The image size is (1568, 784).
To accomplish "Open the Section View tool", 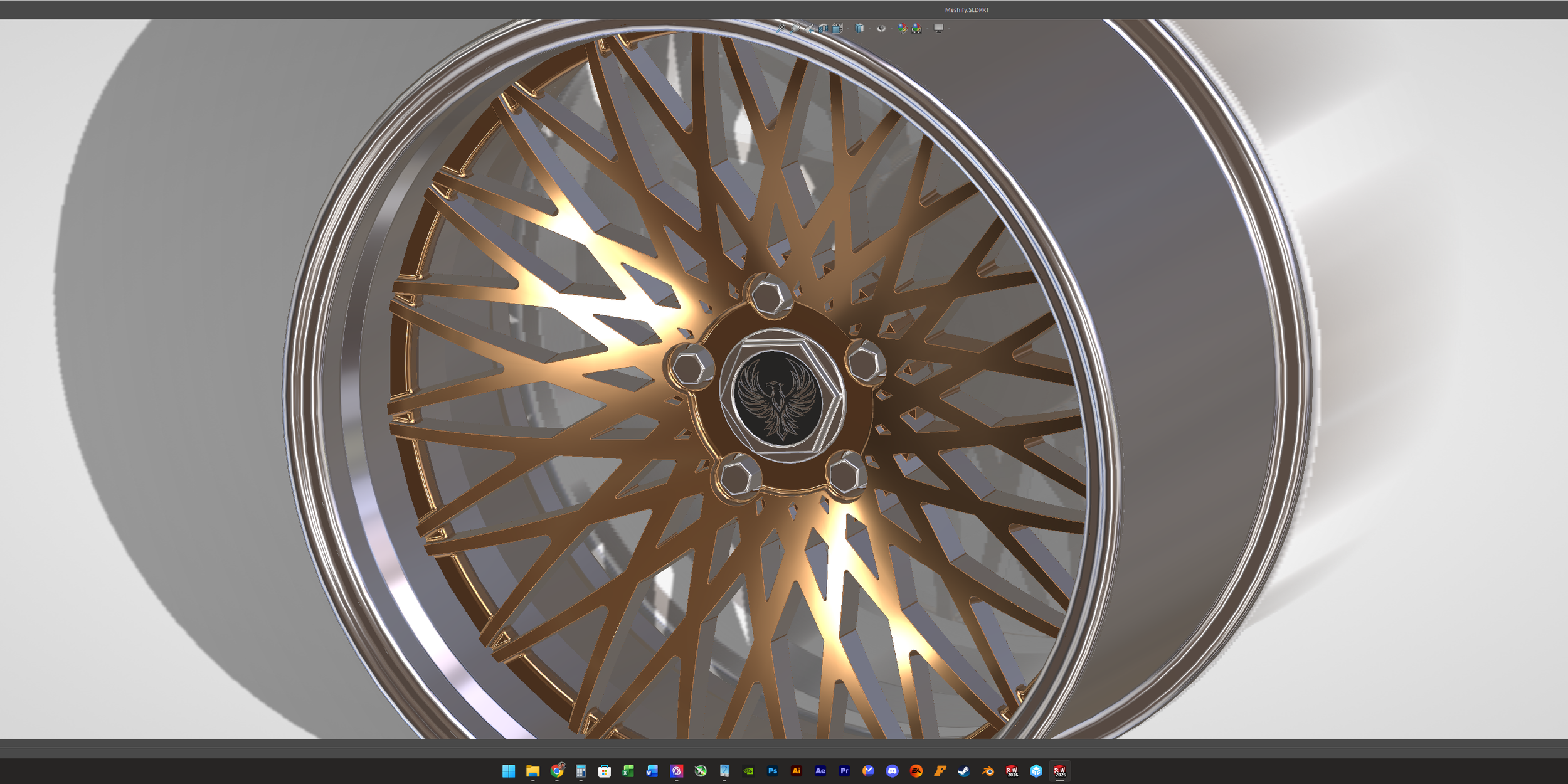I will point(824,28).
